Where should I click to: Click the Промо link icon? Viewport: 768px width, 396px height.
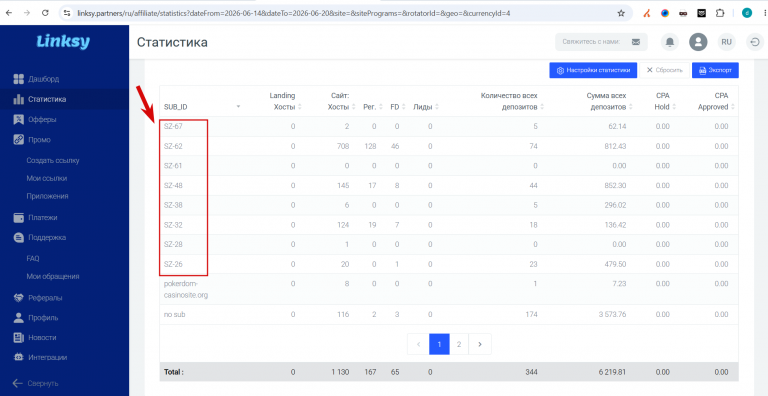(x=19, y=140)
